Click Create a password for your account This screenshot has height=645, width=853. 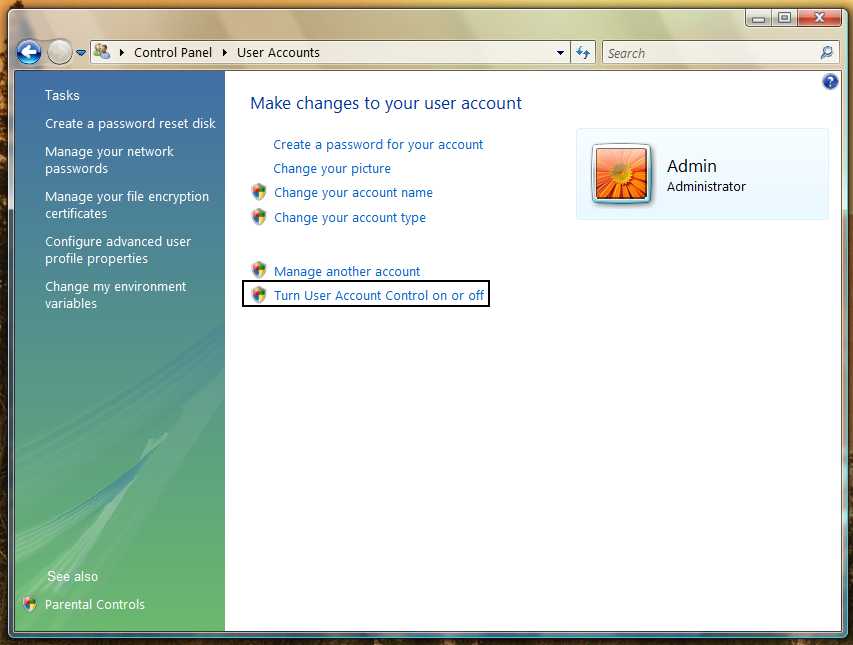(x=378, y=145)
